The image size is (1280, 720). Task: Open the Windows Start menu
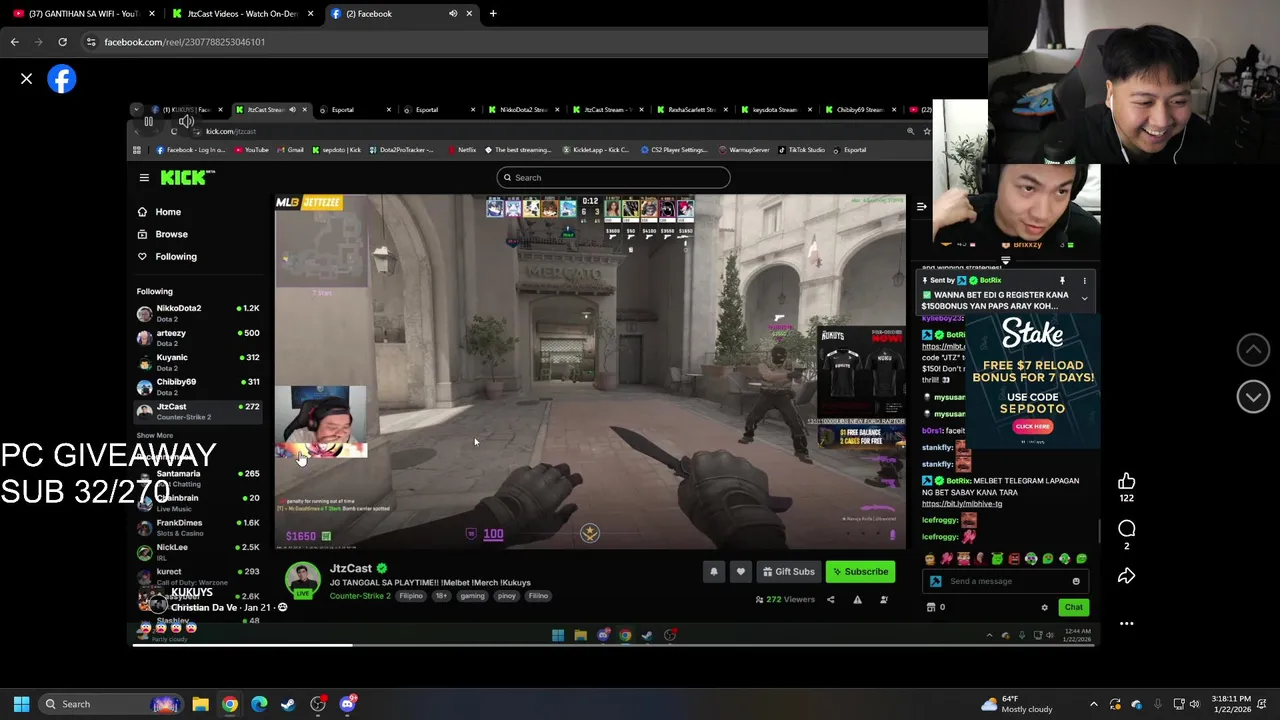tap(21, 704)
